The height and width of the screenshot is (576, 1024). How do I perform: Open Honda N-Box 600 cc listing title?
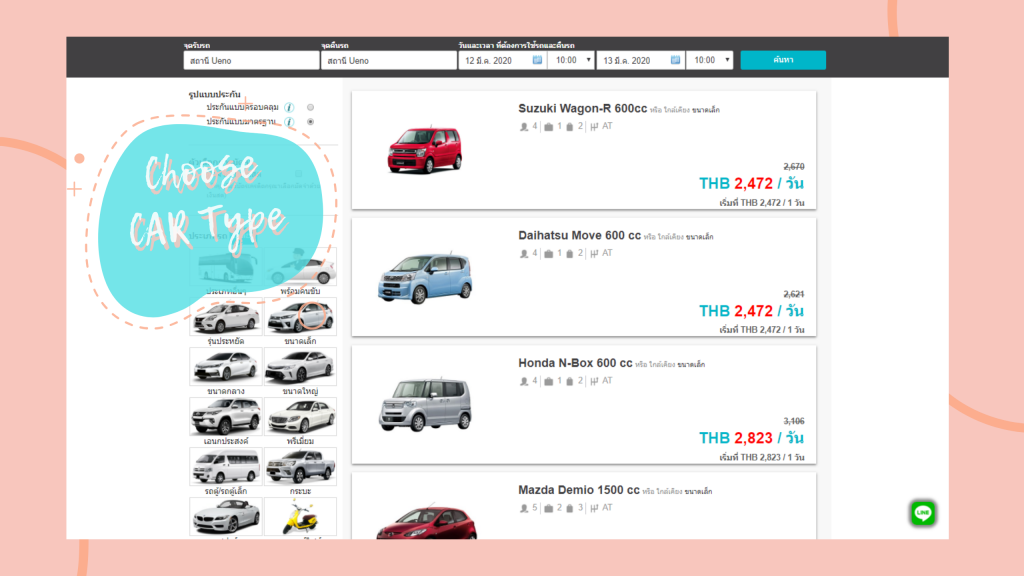pyautogui.click(x=575, y=362)
